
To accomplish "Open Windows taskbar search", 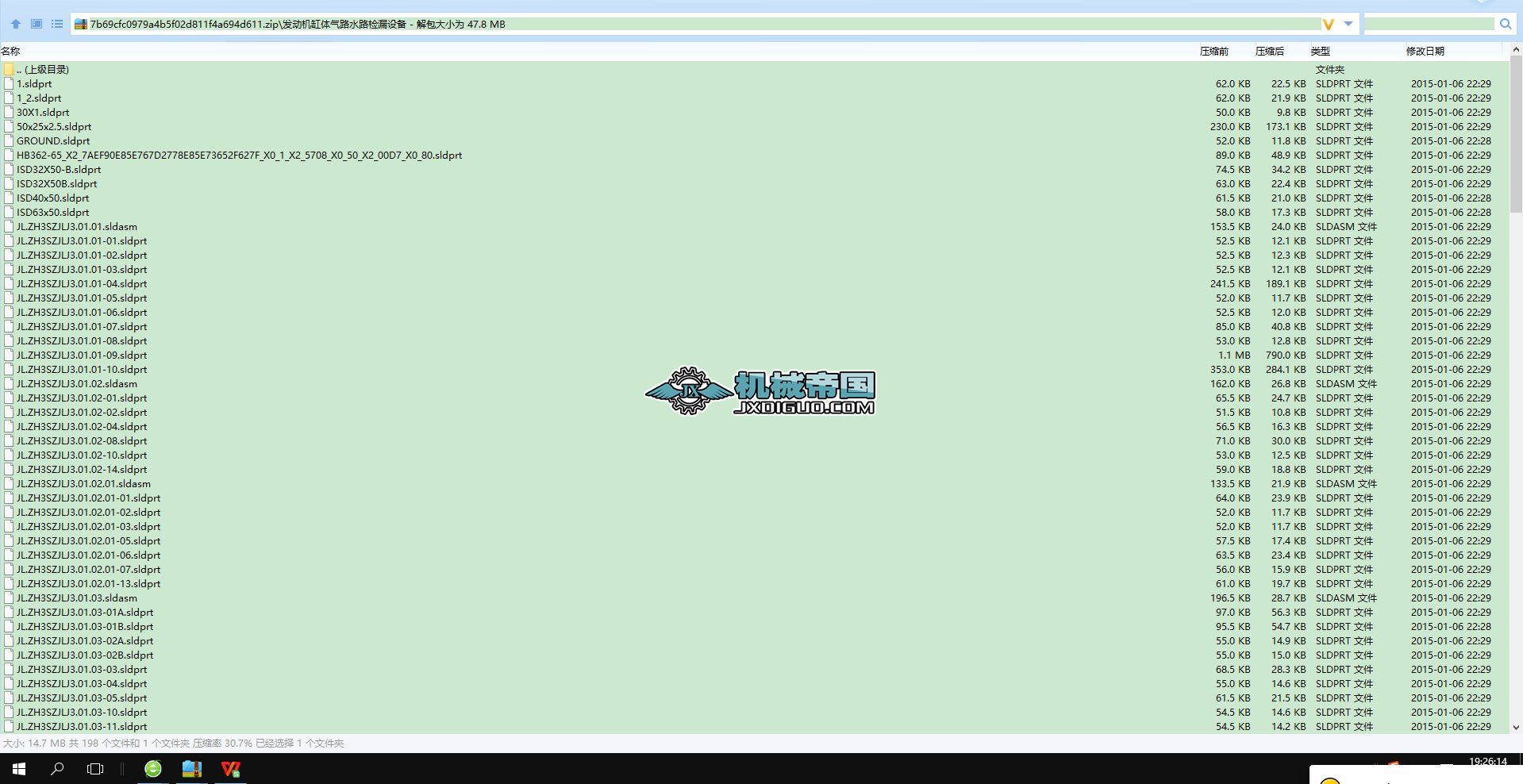I will (x=57, y=769).
